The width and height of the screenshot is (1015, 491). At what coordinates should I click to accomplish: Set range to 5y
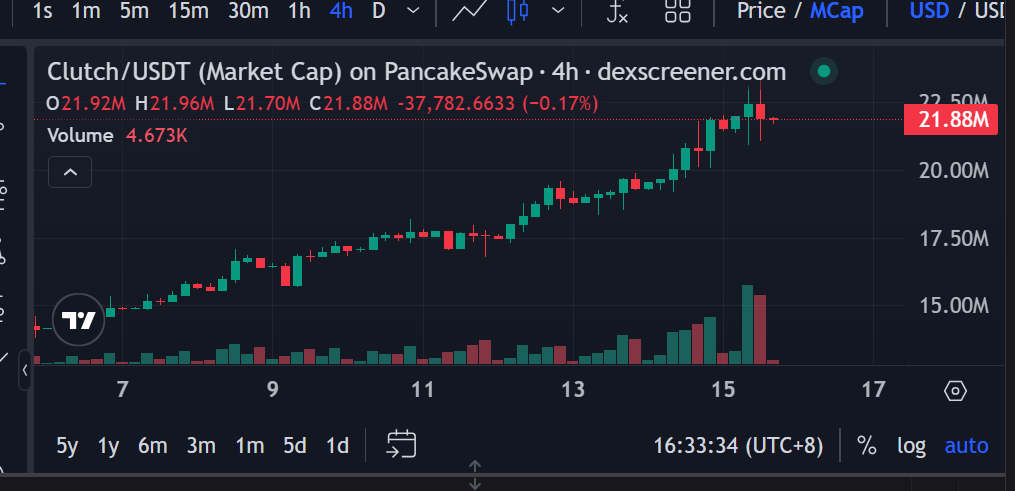pos(67,446)
